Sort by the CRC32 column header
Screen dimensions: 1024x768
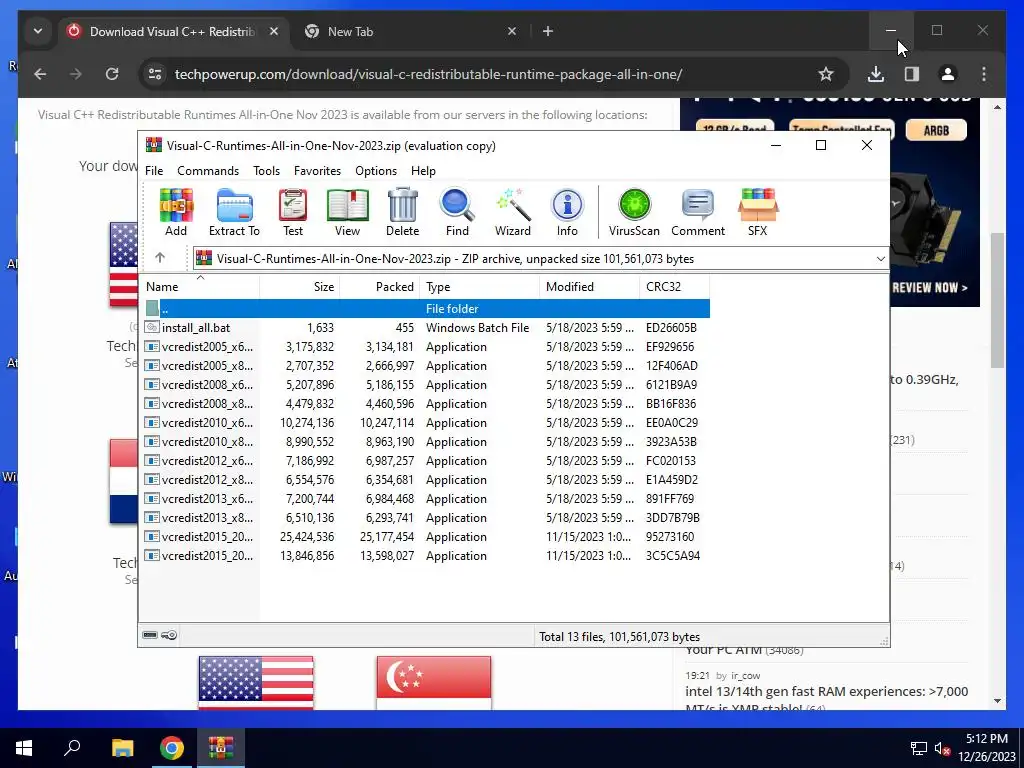[674, 287]
